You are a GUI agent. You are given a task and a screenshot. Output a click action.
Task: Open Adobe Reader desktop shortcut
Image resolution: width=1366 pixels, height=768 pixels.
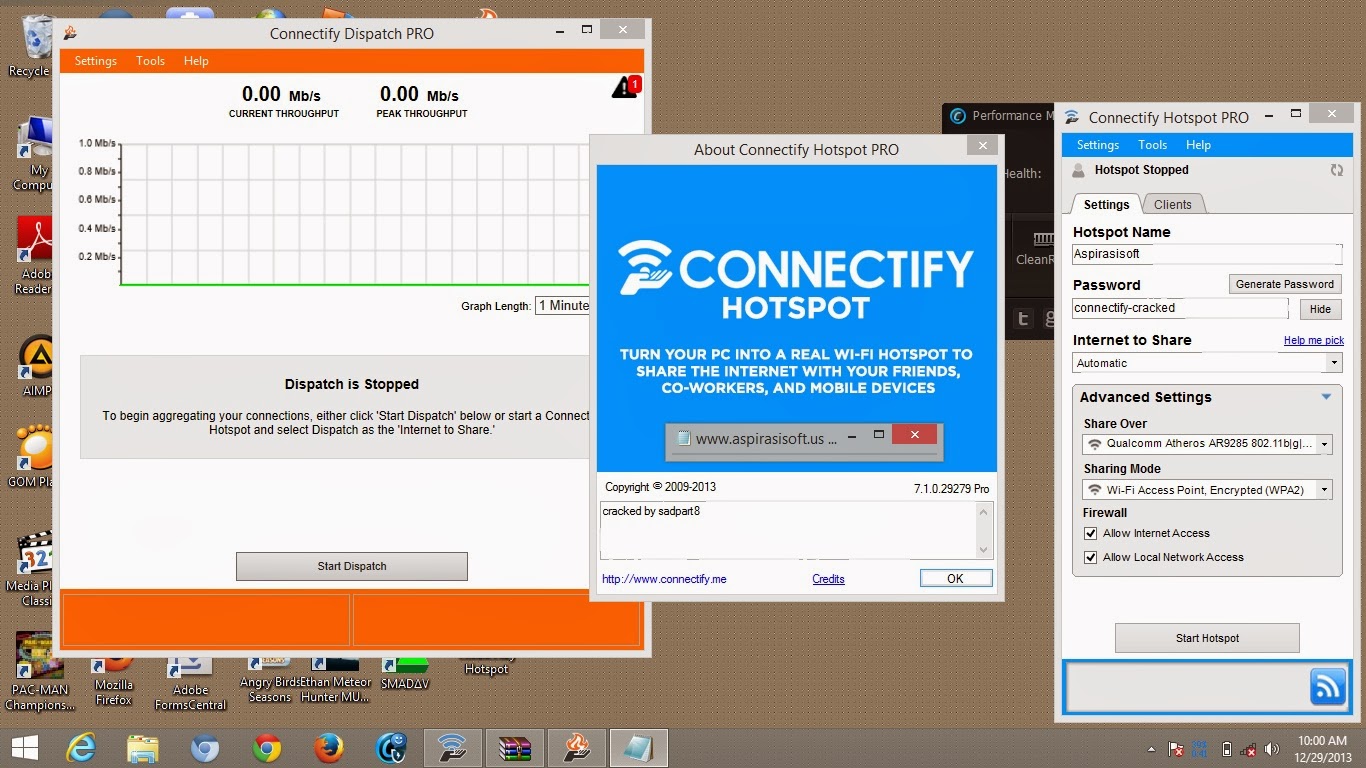tap(33, 256)
